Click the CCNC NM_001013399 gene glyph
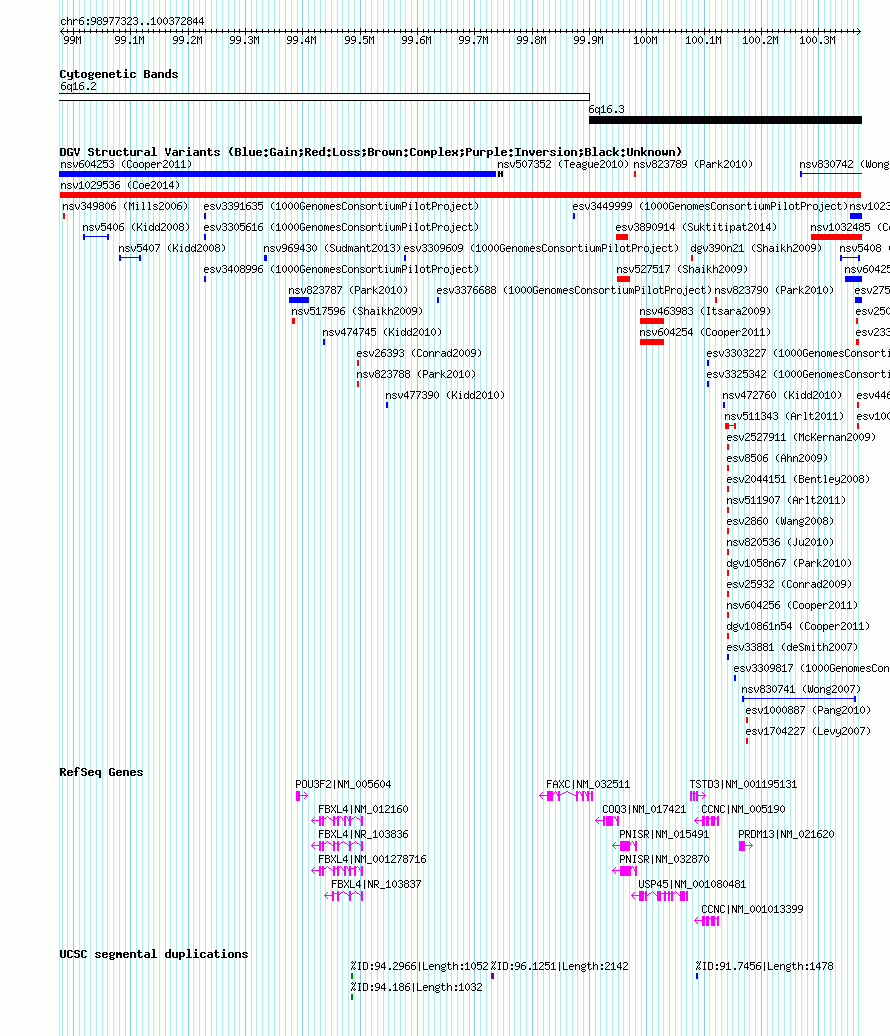890x1036 pixels. pyautogui.click(x=707, y=922)
